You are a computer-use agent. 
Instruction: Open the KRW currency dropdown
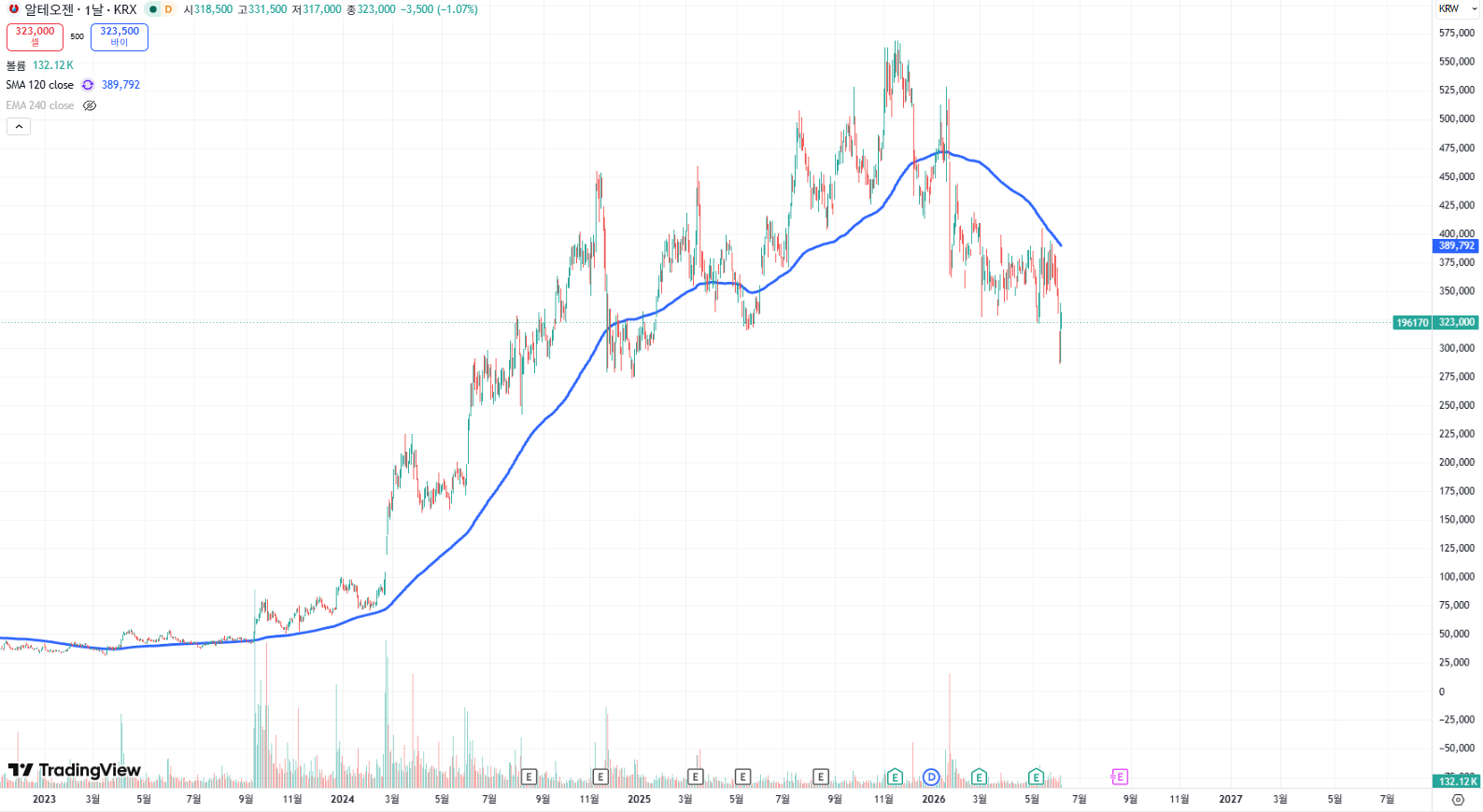[x=1458, y=8]
